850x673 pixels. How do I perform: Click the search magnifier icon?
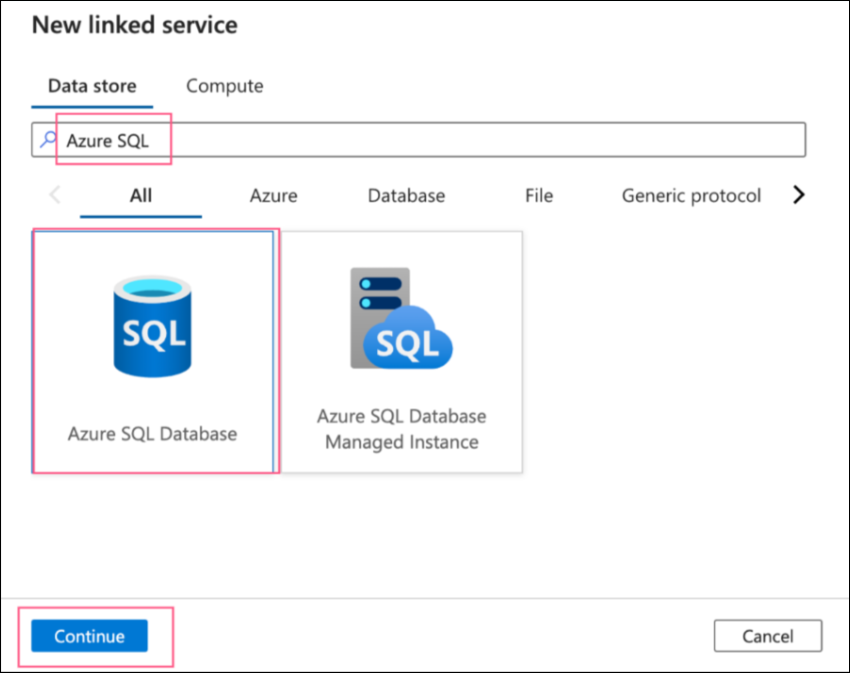(x=48, y=139)
